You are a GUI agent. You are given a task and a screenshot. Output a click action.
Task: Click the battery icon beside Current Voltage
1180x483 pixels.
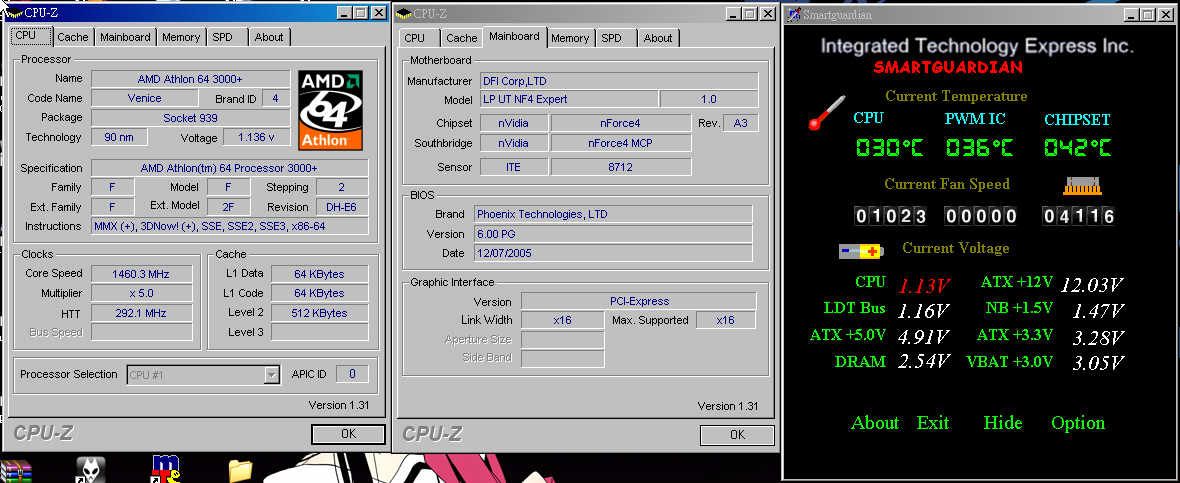[861, 251]
